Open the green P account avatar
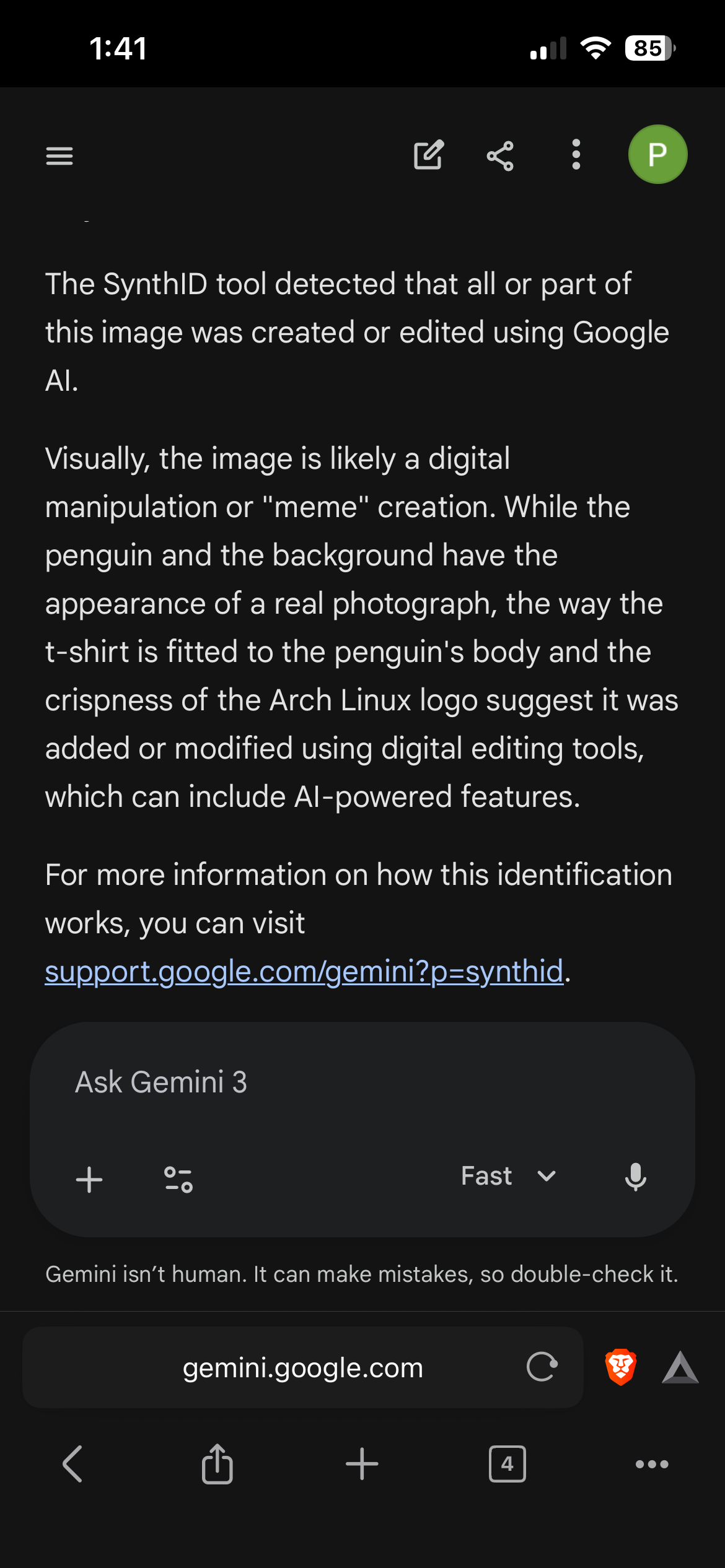Screen dimensions: 725x1568 [x=657, y=154]
